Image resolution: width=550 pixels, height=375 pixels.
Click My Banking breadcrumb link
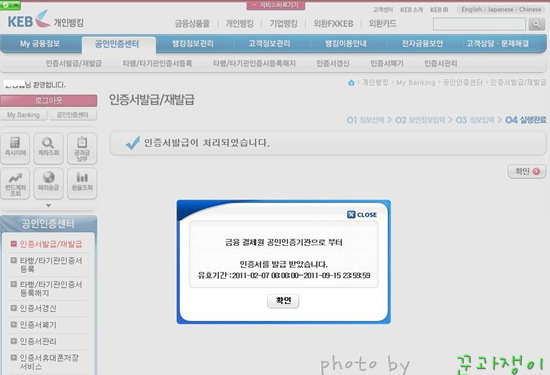(x=415, y=82)
